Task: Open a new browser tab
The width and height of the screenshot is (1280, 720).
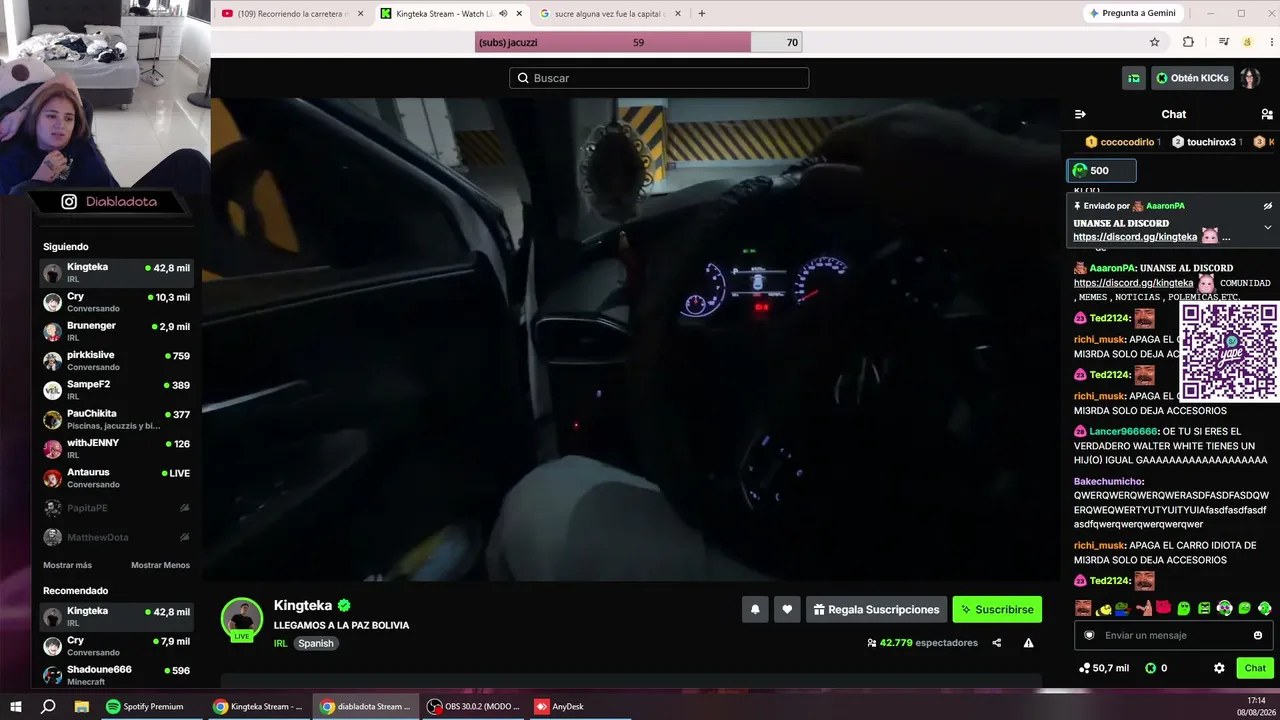Action: [702, 14]
